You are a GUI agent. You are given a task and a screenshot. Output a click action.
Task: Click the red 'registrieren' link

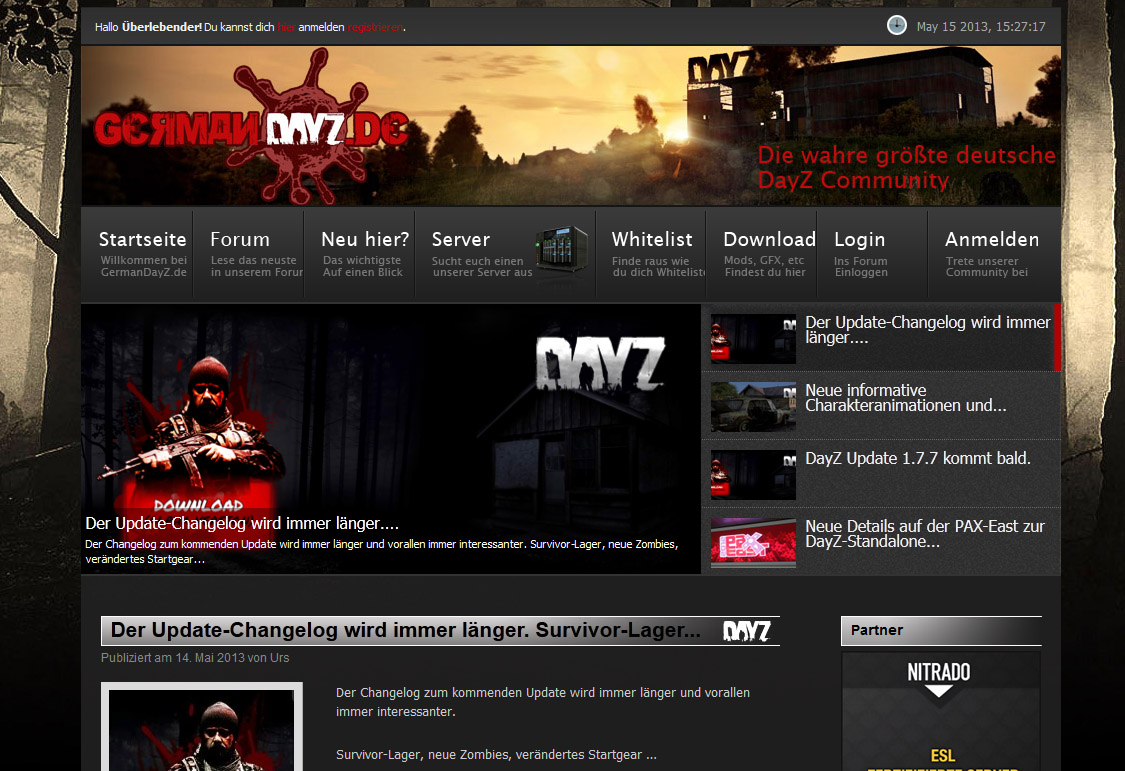[375, 27]
